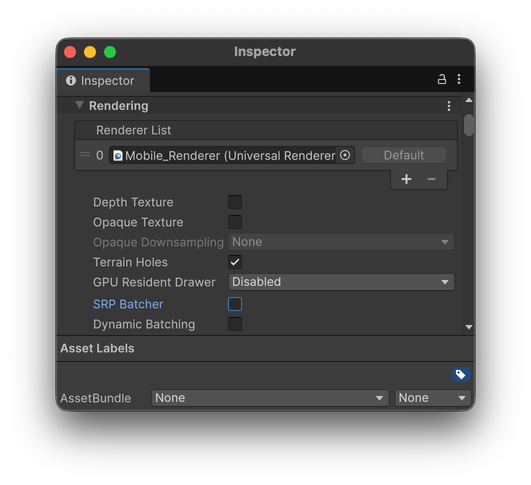Remove renderer with the minus icon
This screenshot has width=531, height=485.
tap(431, 179)
